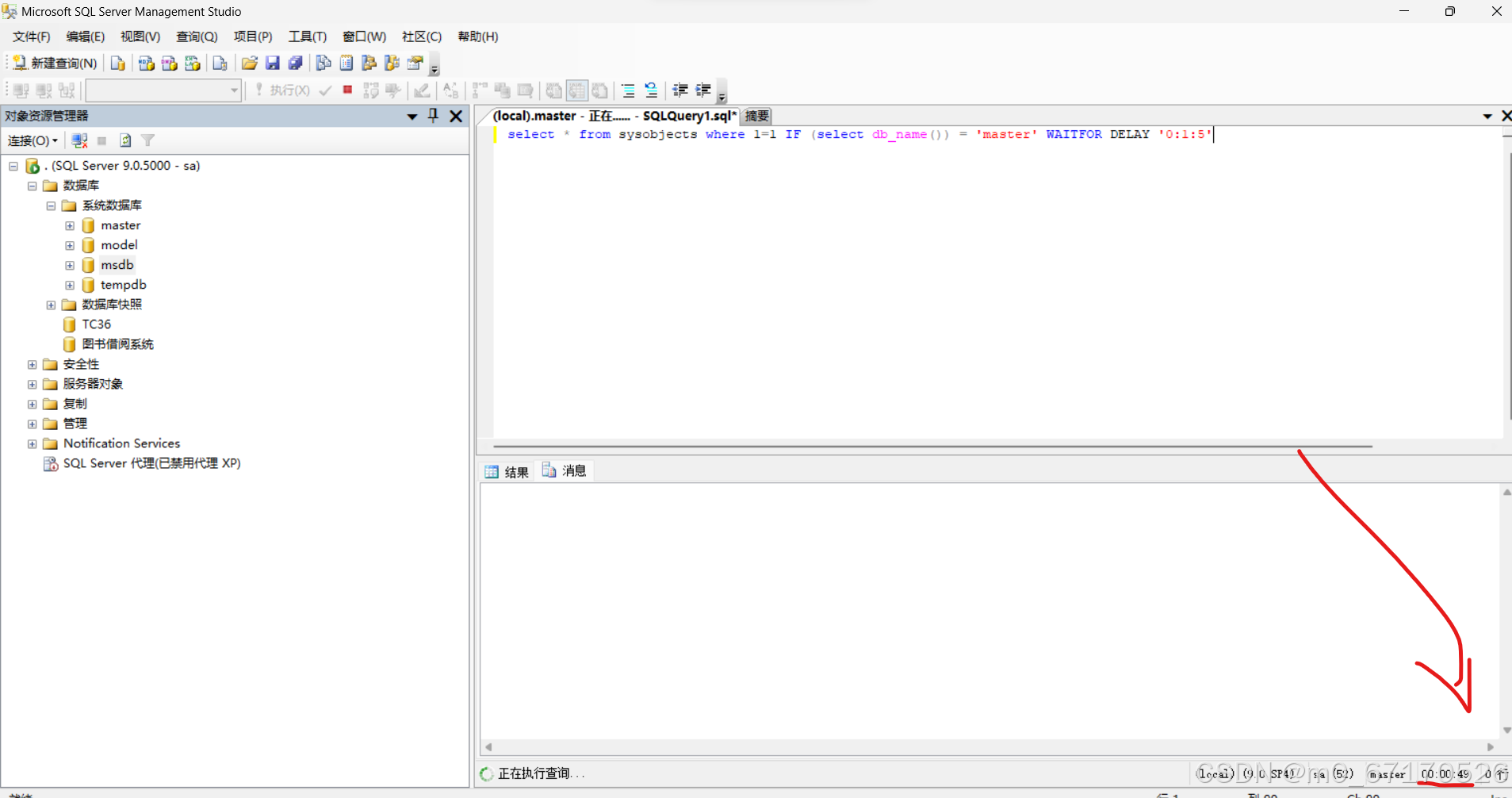Click the editor toolbar Connect icon
Viewport: 1512px width, 798px height.
[21, 90]
